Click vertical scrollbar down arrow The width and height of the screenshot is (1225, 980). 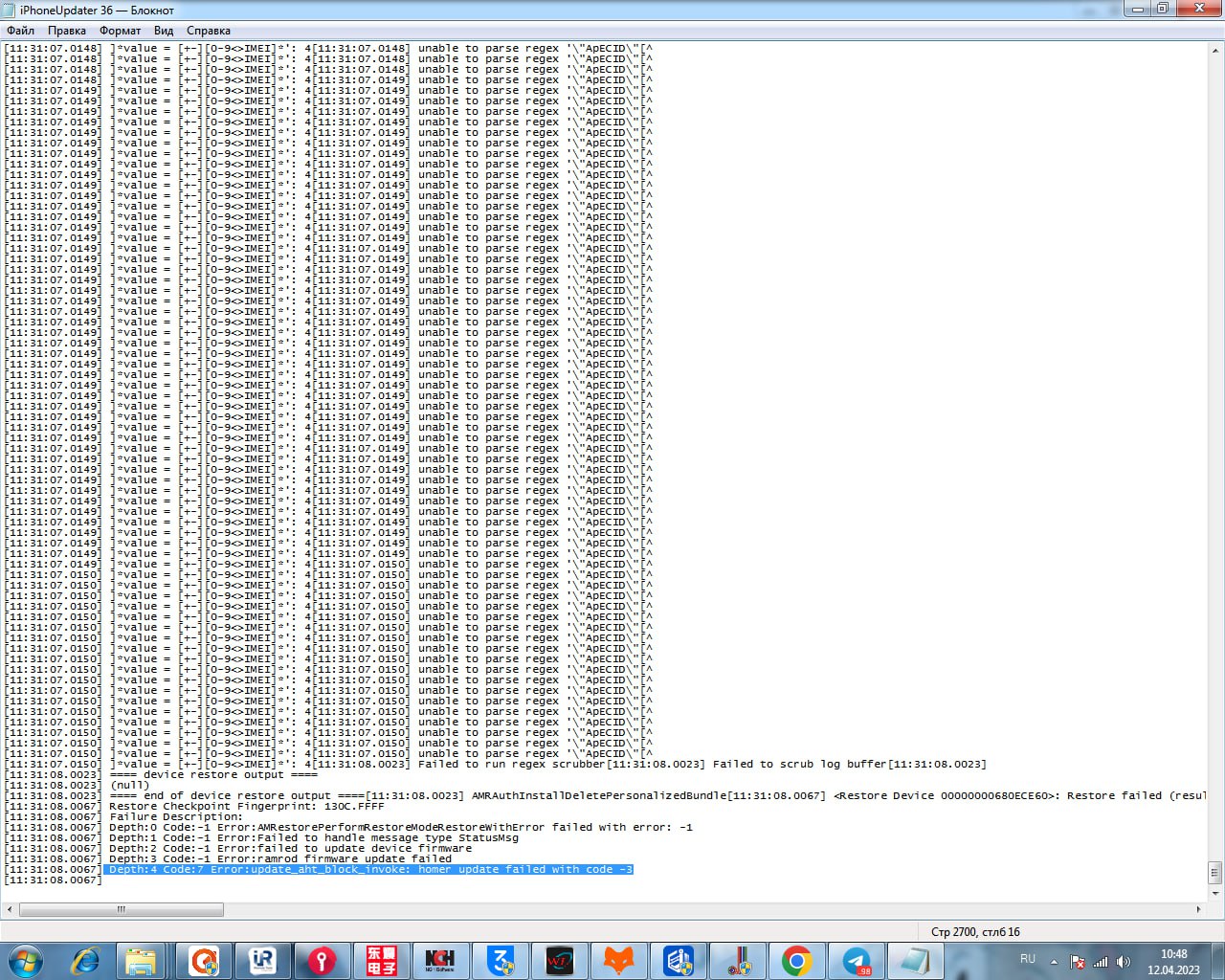click(1215, 893)
